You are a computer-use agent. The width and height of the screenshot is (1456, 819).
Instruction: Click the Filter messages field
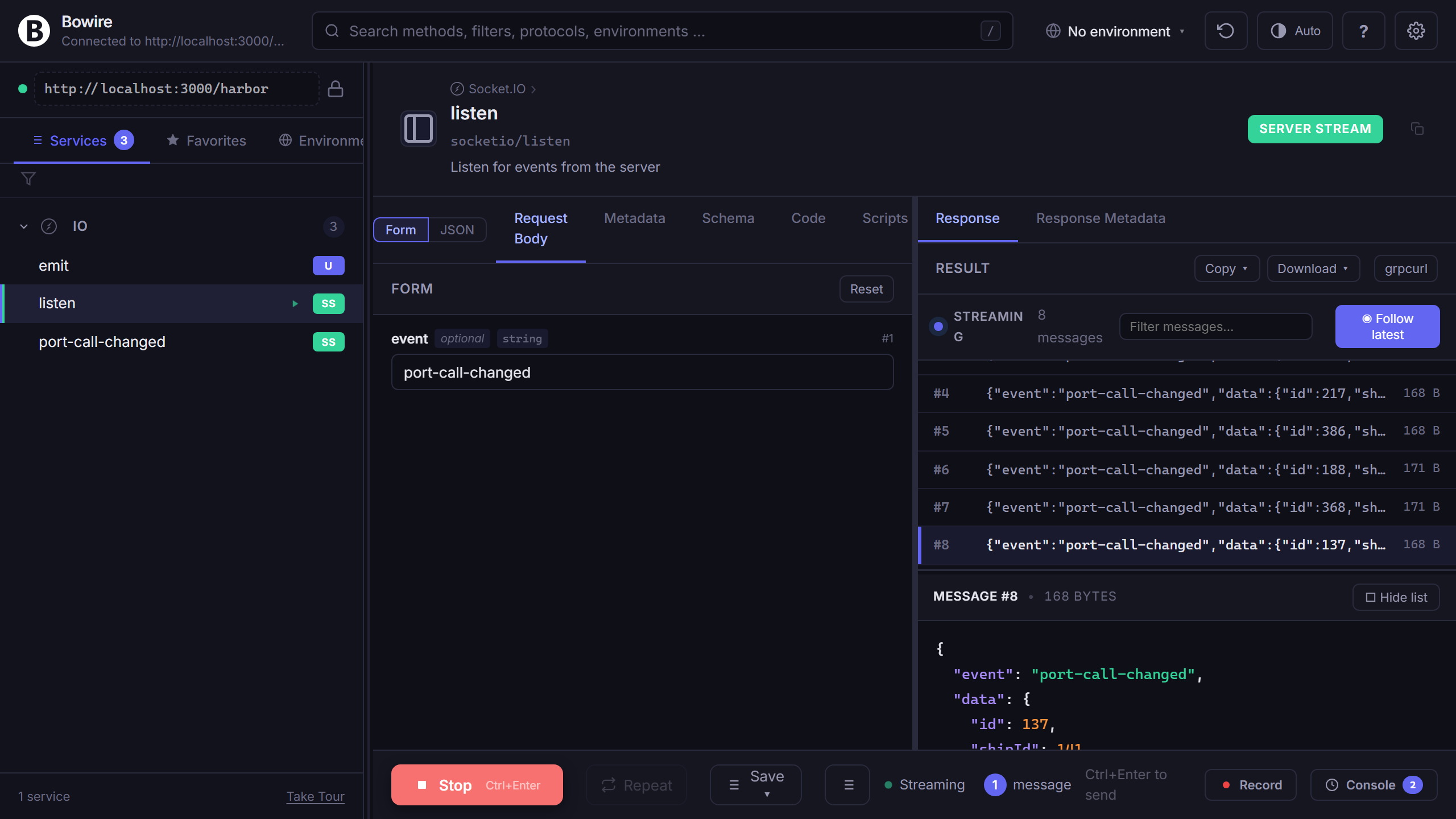1215,326
